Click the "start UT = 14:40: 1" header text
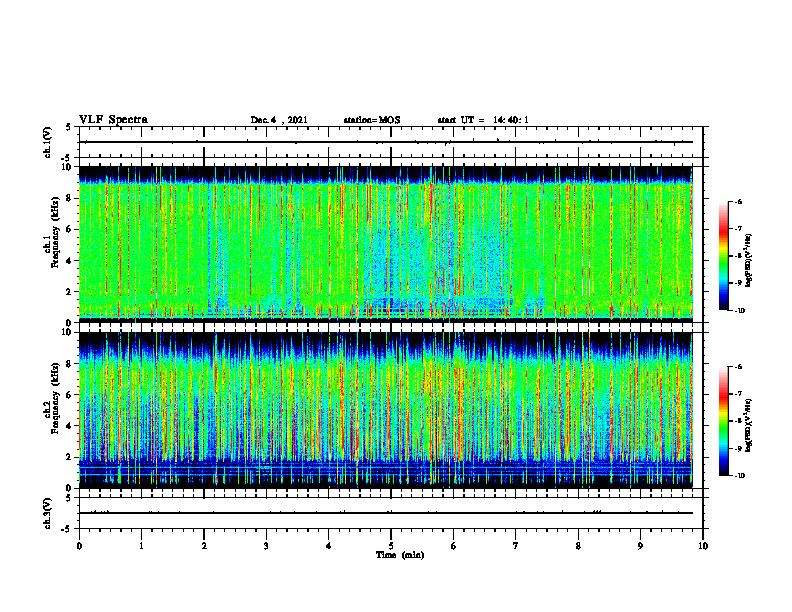The height and width of the screenshot is (612, 792). point(483,120)
